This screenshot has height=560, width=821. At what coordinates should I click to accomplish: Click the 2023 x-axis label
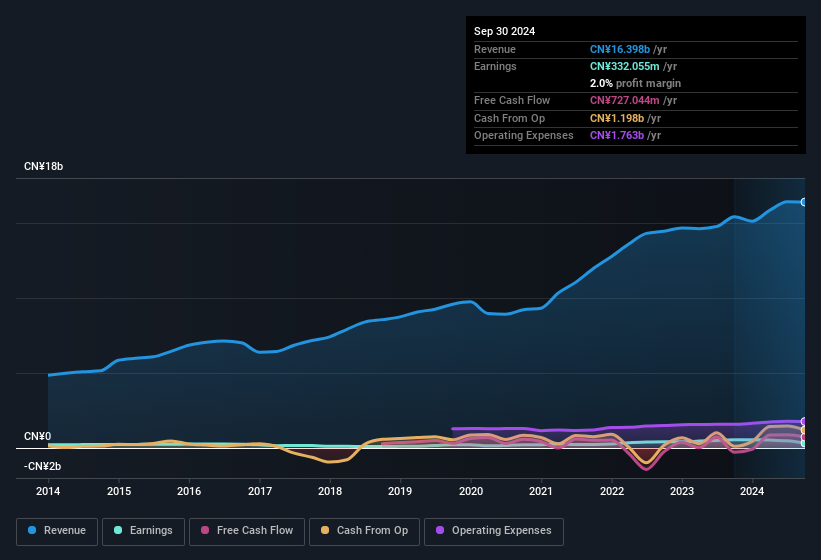682,491
